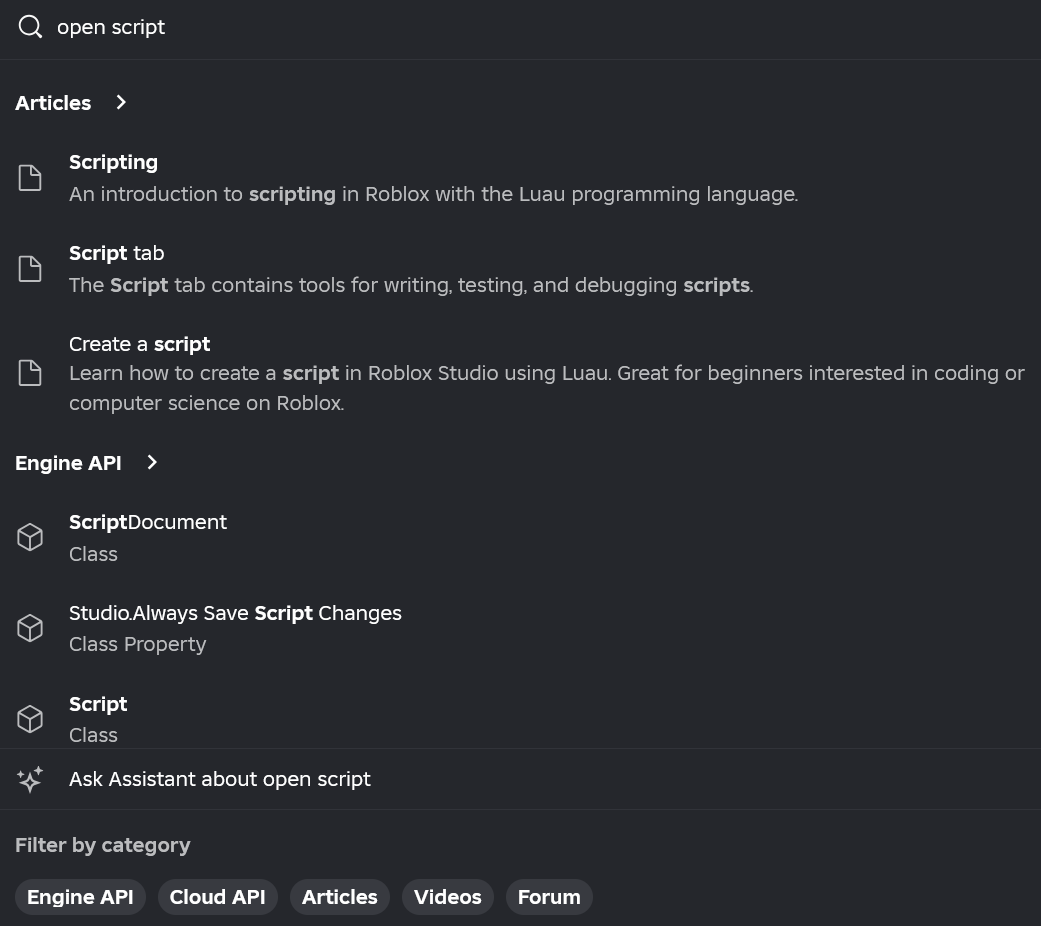Image resolution: width=1041 pixels, height=926 pixels.
Task: Expand the Articles section chevron
Action: point(121,102)
